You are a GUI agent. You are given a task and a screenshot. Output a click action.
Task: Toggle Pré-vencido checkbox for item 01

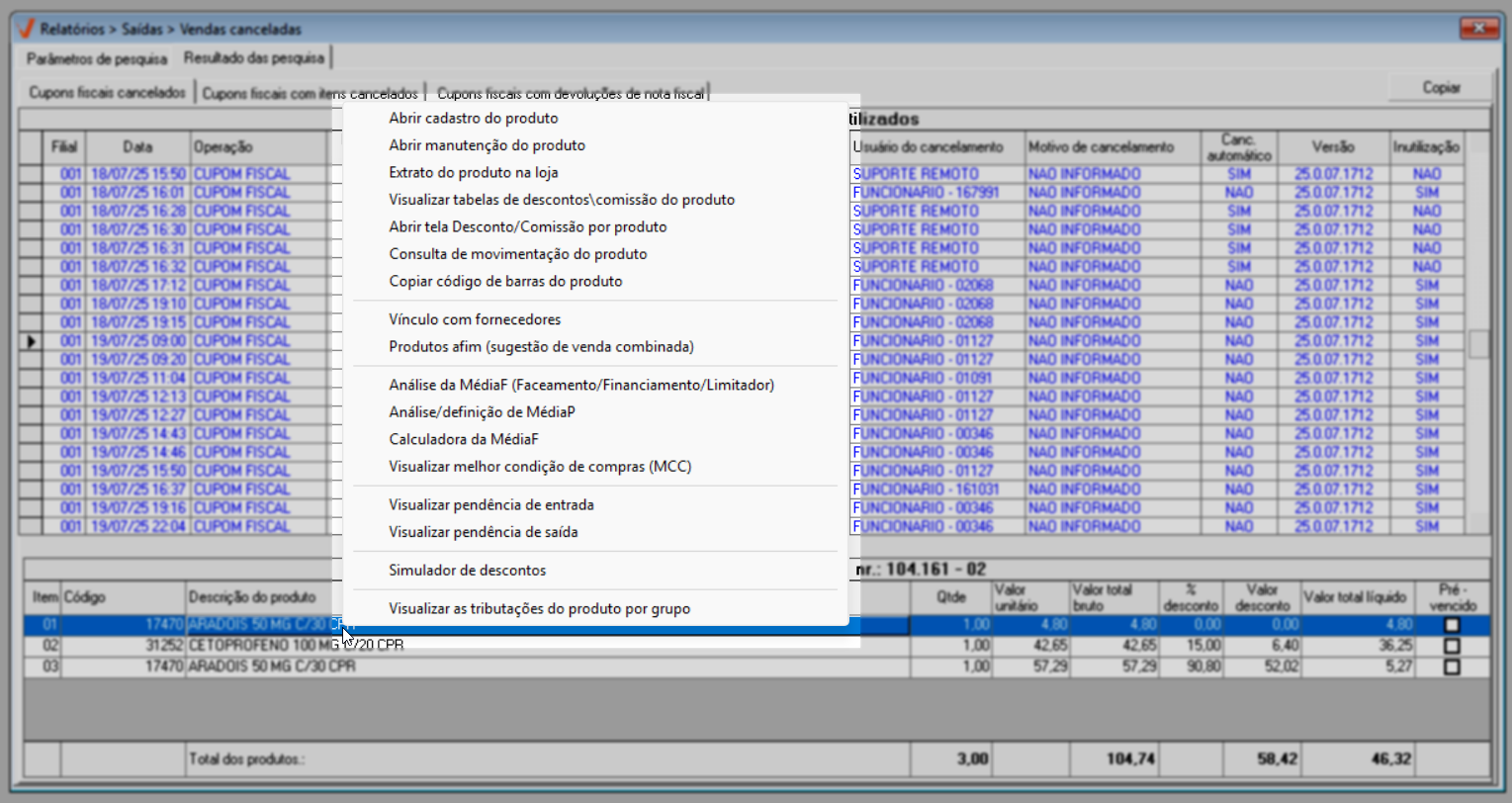(x=1451, y=625)
